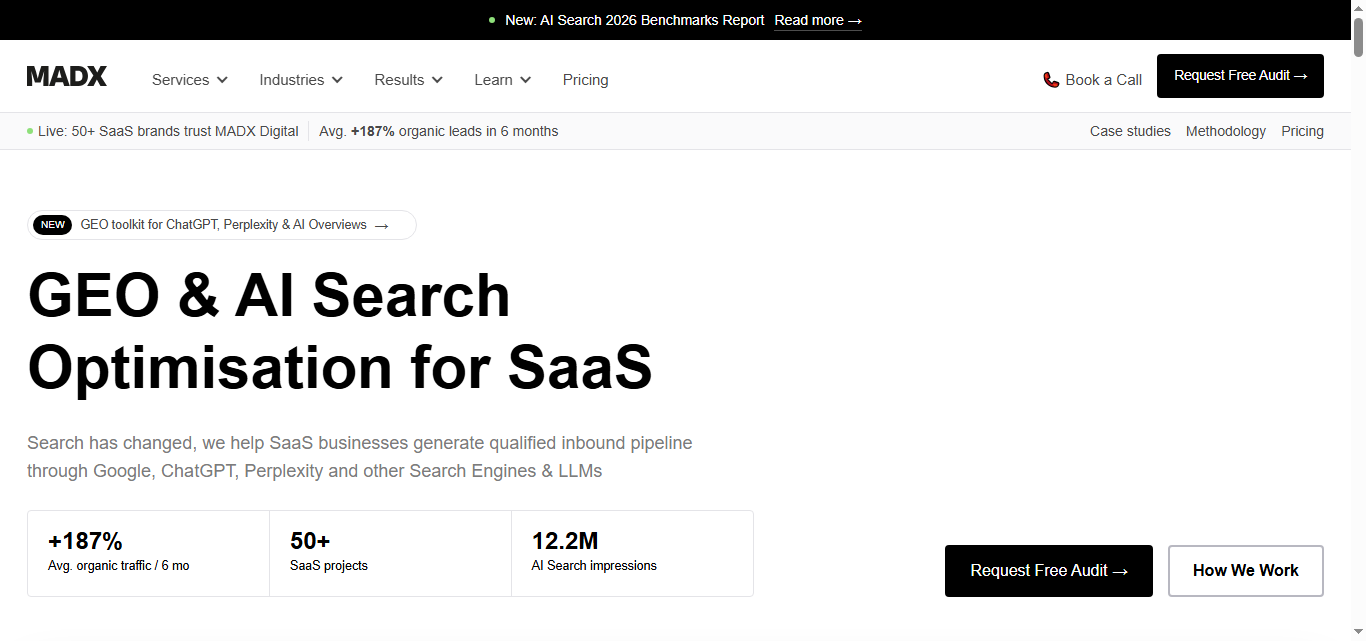Image resolution: width=1366 pixels, height=641 pixels.
Task: Click the 'Avg. +187% organic leads in 6 months' text
Action: pos(439,131)
